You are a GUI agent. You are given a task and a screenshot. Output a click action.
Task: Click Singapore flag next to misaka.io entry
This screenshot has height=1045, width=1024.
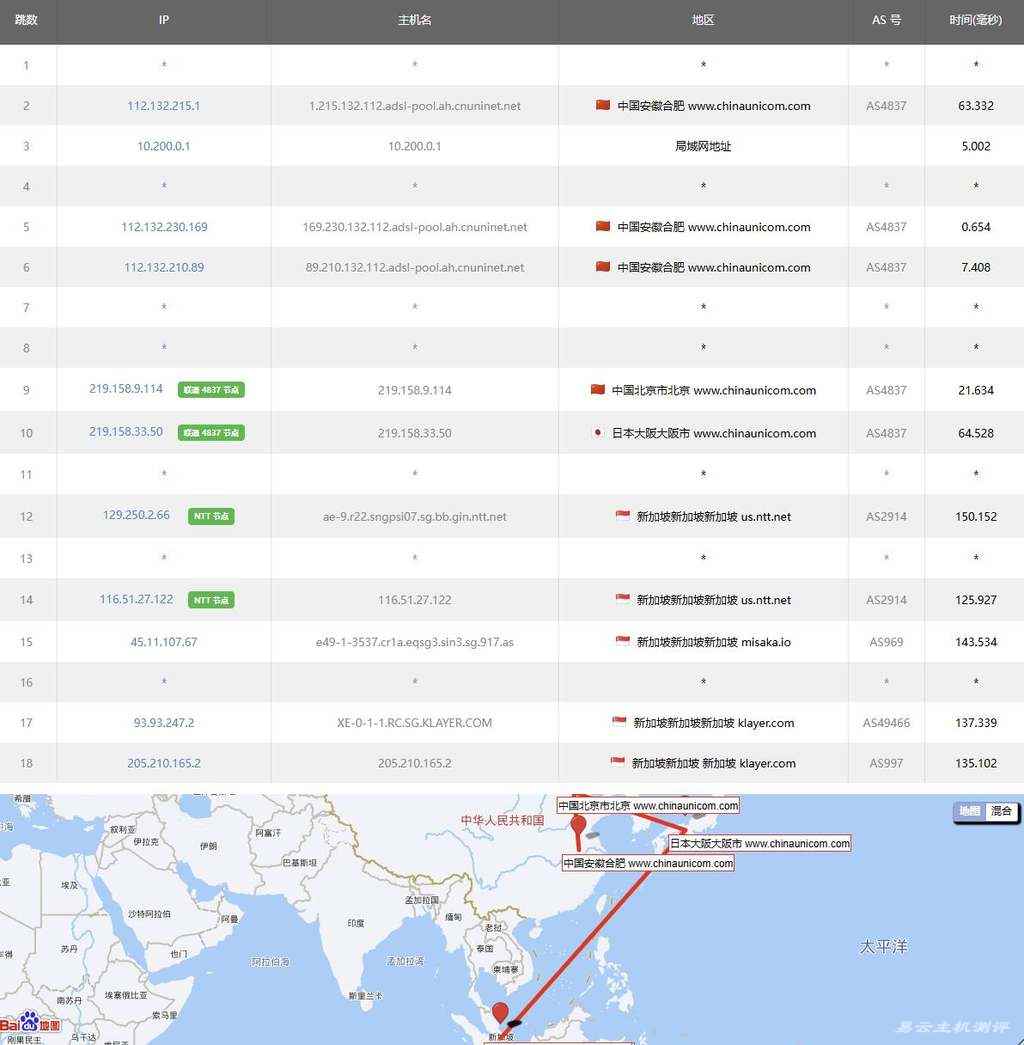pyautogui.click(x=622, y=641)
